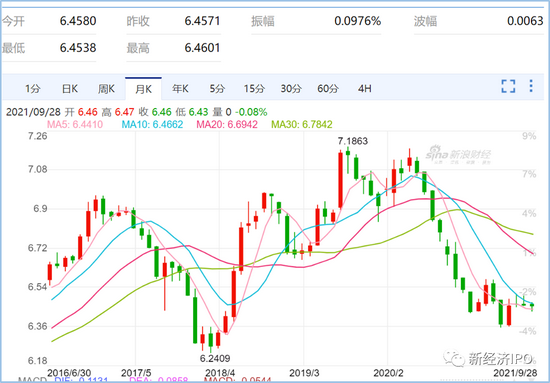Click the MA10: 6.4662 indicator label

click(153, 124)
